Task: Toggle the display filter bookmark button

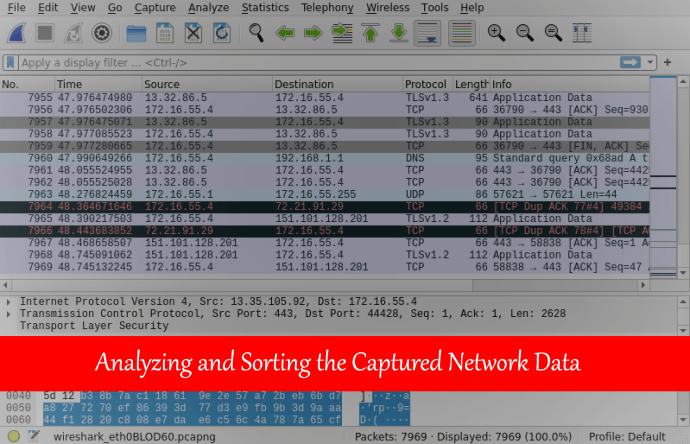Action: coord(10,62)
